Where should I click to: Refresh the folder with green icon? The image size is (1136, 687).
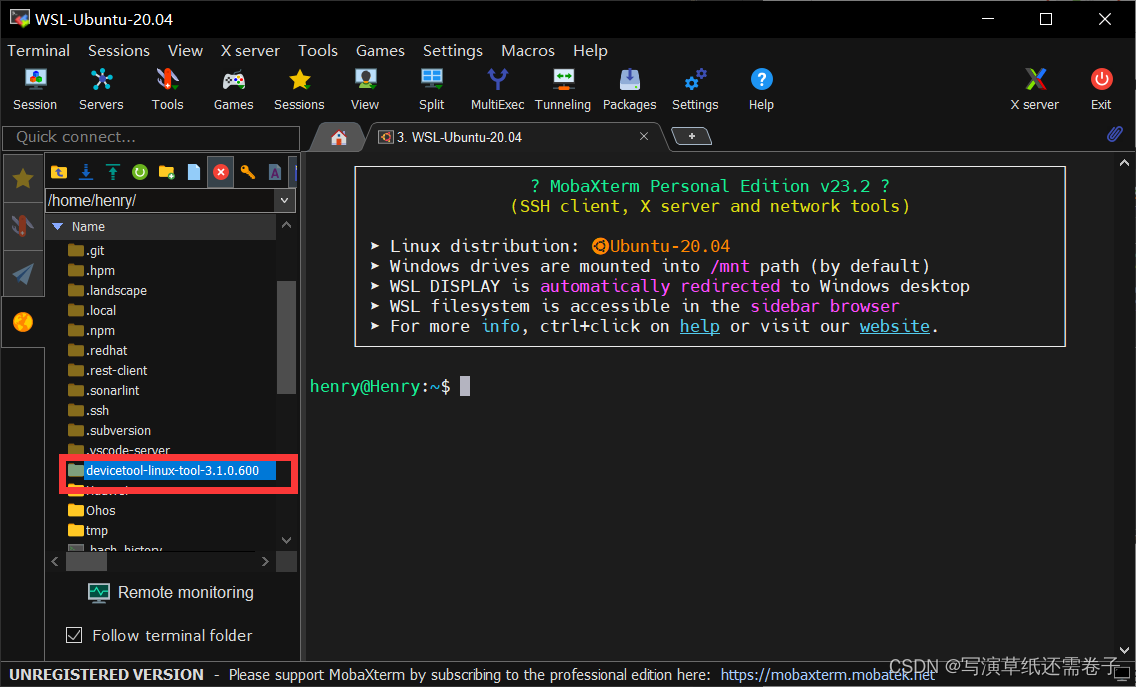click(x=140, y=172)
